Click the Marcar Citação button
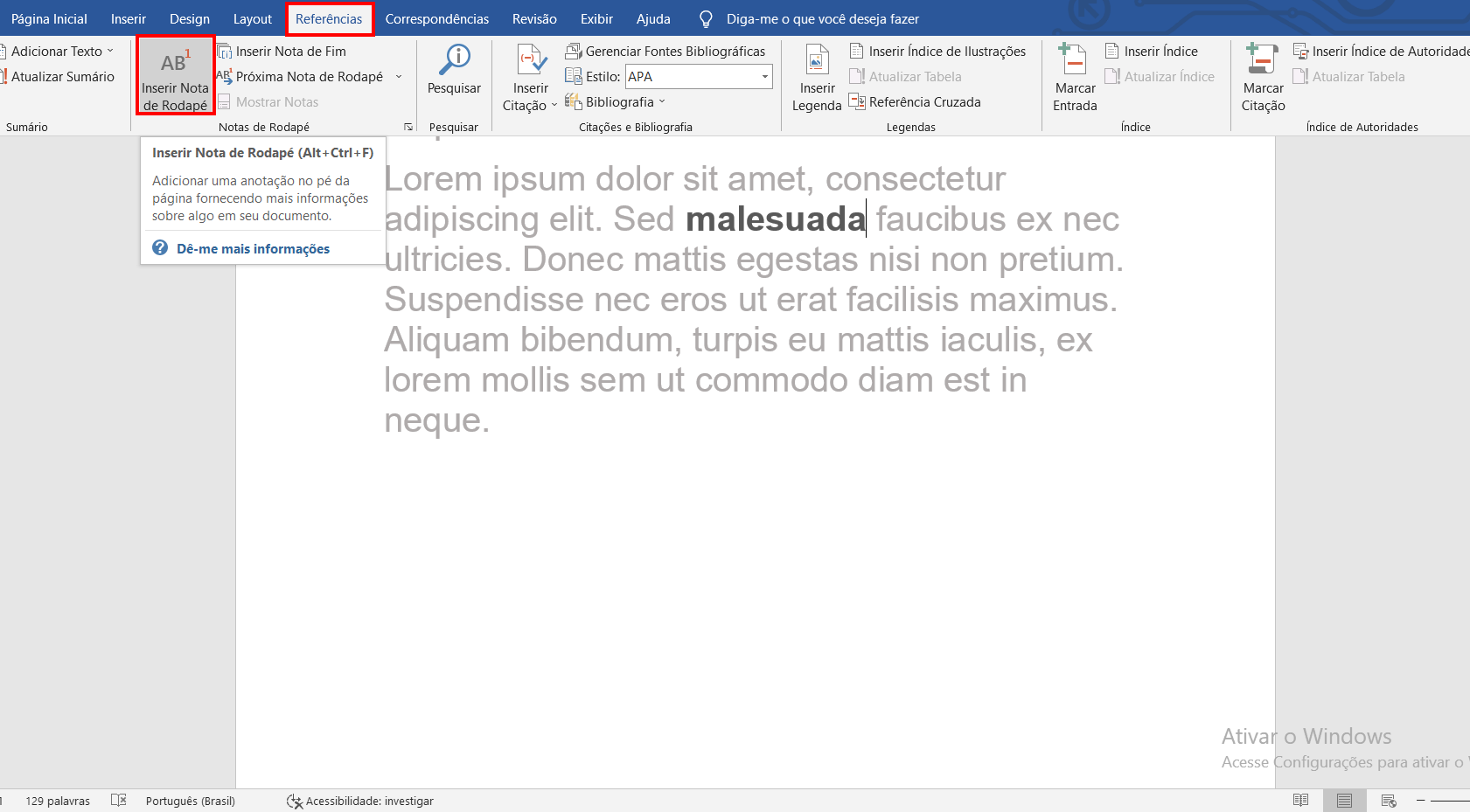This screenshot has width=1470, height=812. 1263,79
